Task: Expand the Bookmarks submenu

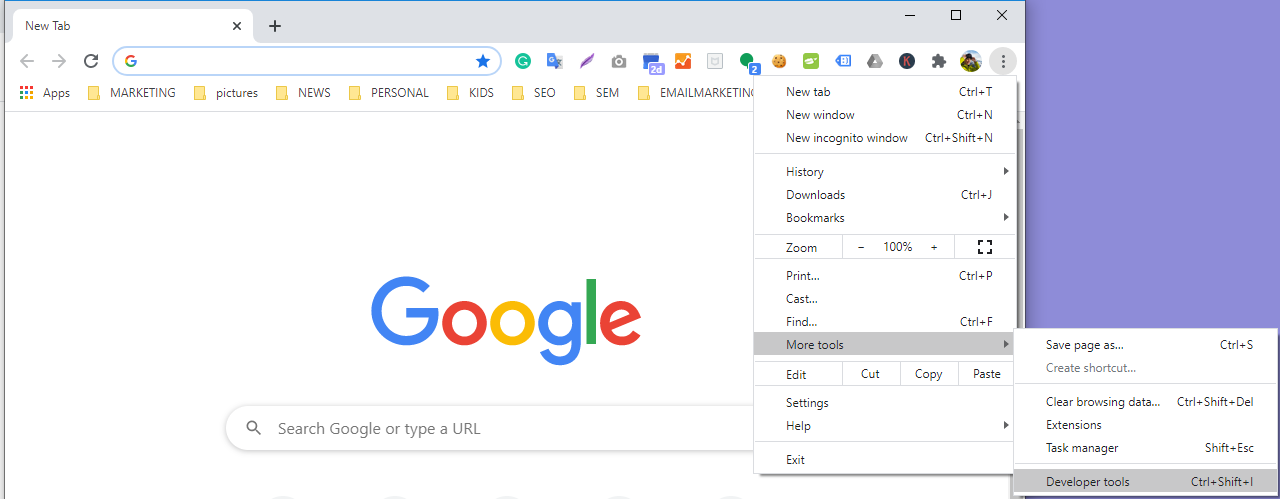Action: (x=884, y=218)
